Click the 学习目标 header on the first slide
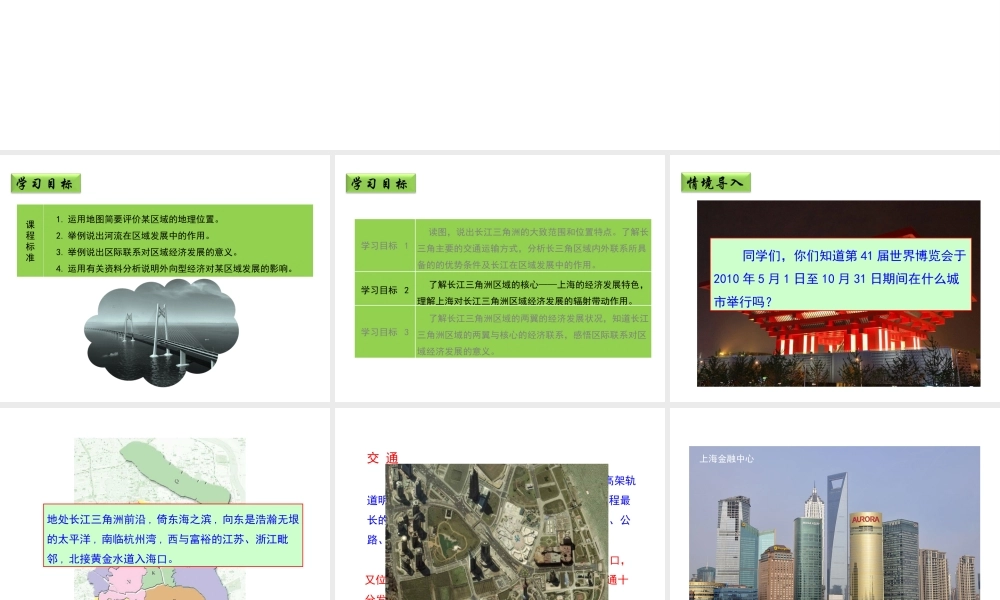Viewport: 1000px width, 600px height. coord(45,183)
